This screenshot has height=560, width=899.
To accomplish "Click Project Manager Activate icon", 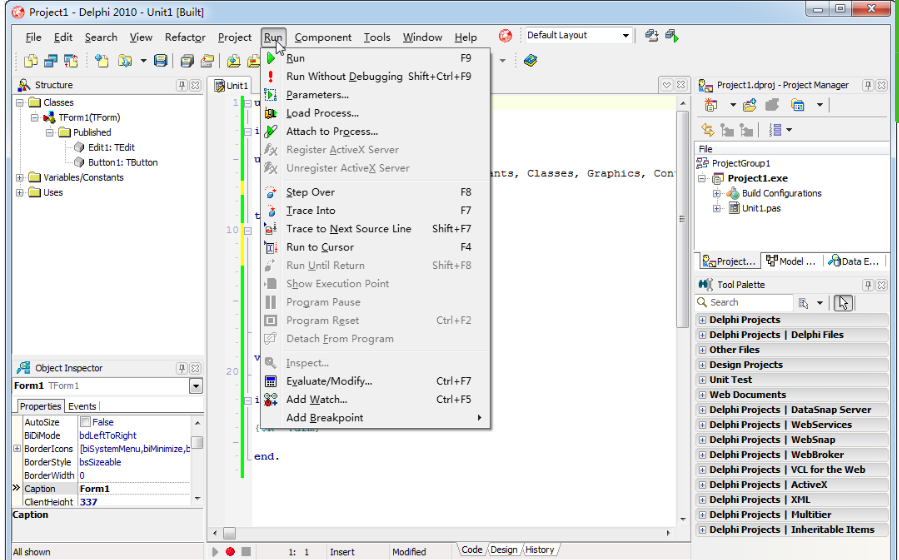I will click(x=711, y=105).
